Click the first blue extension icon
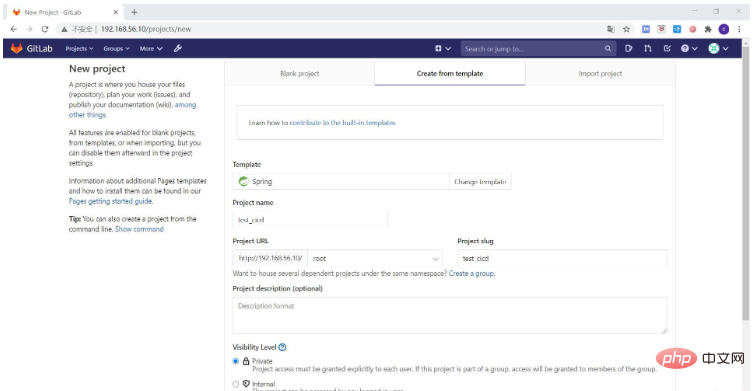The height and width of the screenshot is (391, 755). (x=646, y=29)
